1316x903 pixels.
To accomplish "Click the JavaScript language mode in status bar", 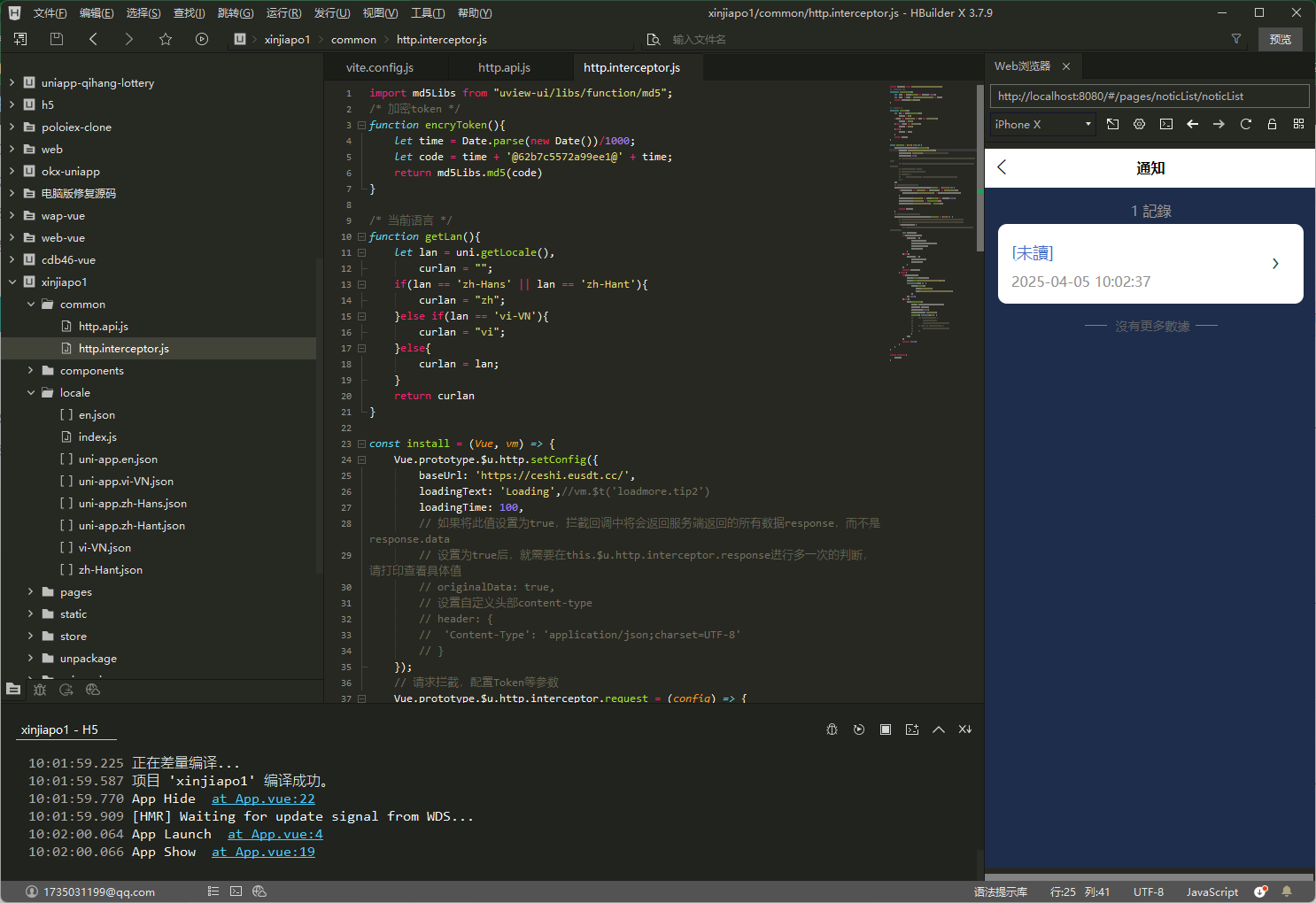I will tap(1212, 891).
